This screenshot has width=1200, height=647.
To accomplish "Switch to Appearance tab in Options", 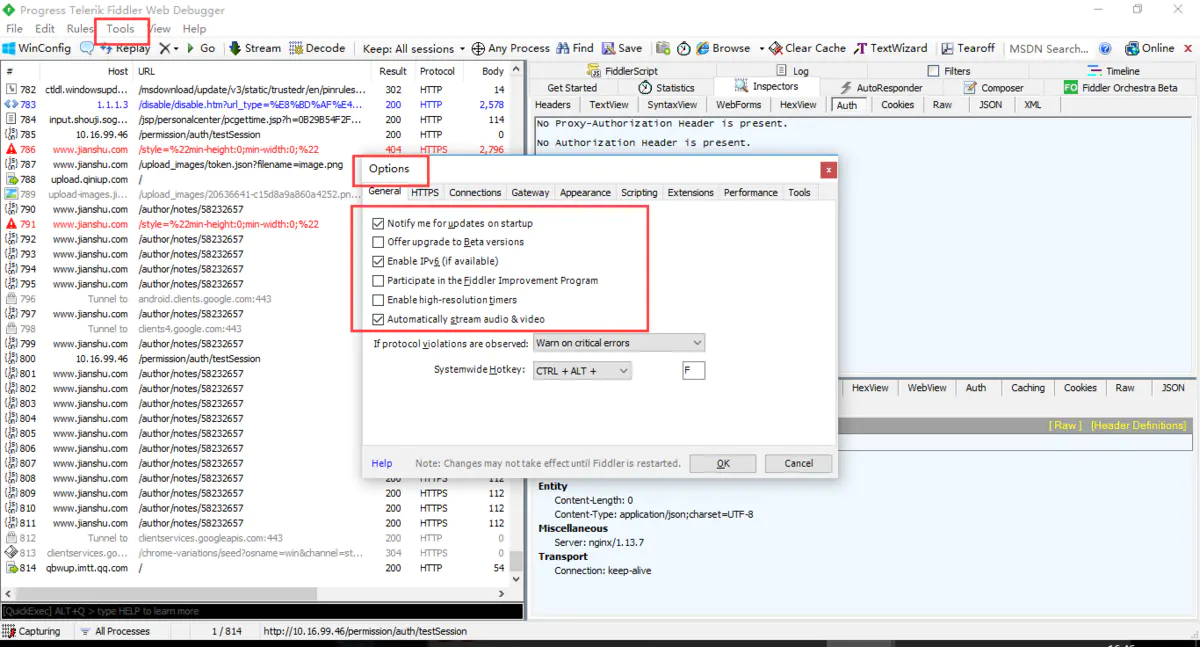I will tap(585, 192).
